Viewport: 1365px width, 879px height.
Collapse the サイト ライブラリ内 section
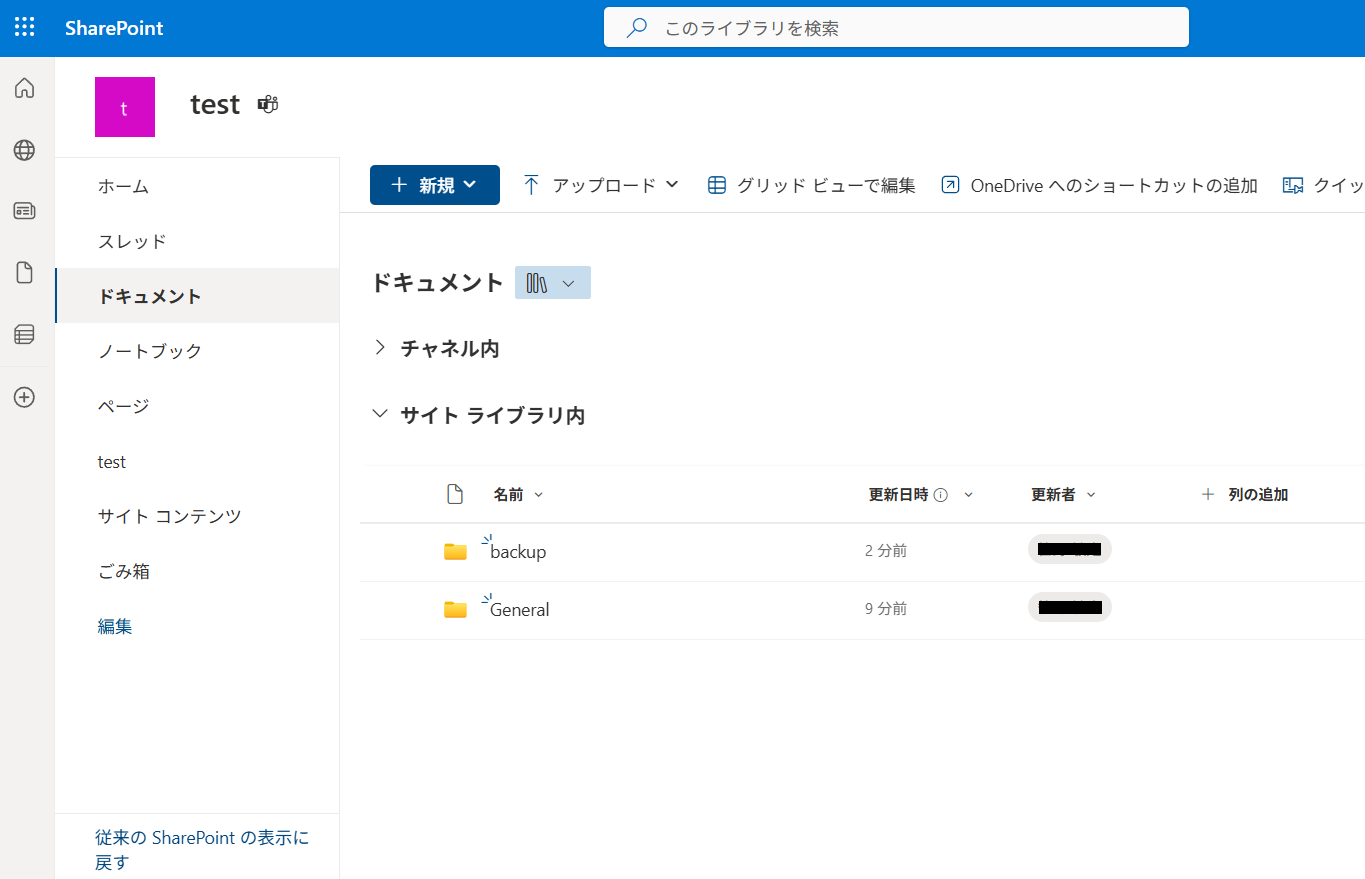click(379, 413)
